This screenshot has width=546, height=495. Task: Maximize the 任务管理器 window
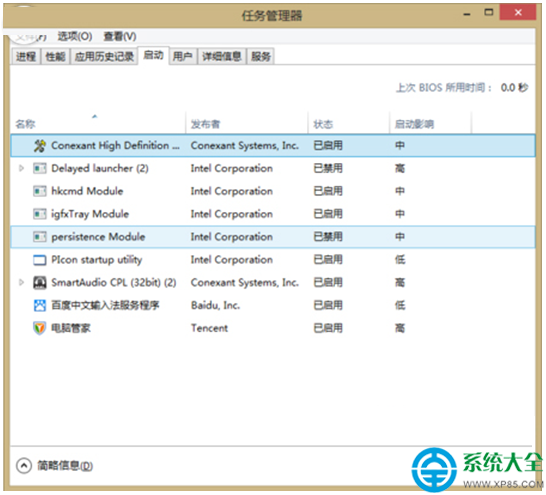489,13
